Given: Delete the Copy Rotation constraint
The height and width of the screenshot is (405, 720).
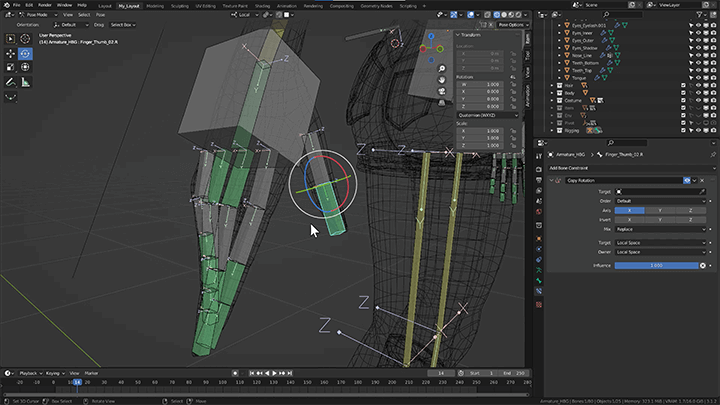Looking at the screenshot, I should point(702,180).
